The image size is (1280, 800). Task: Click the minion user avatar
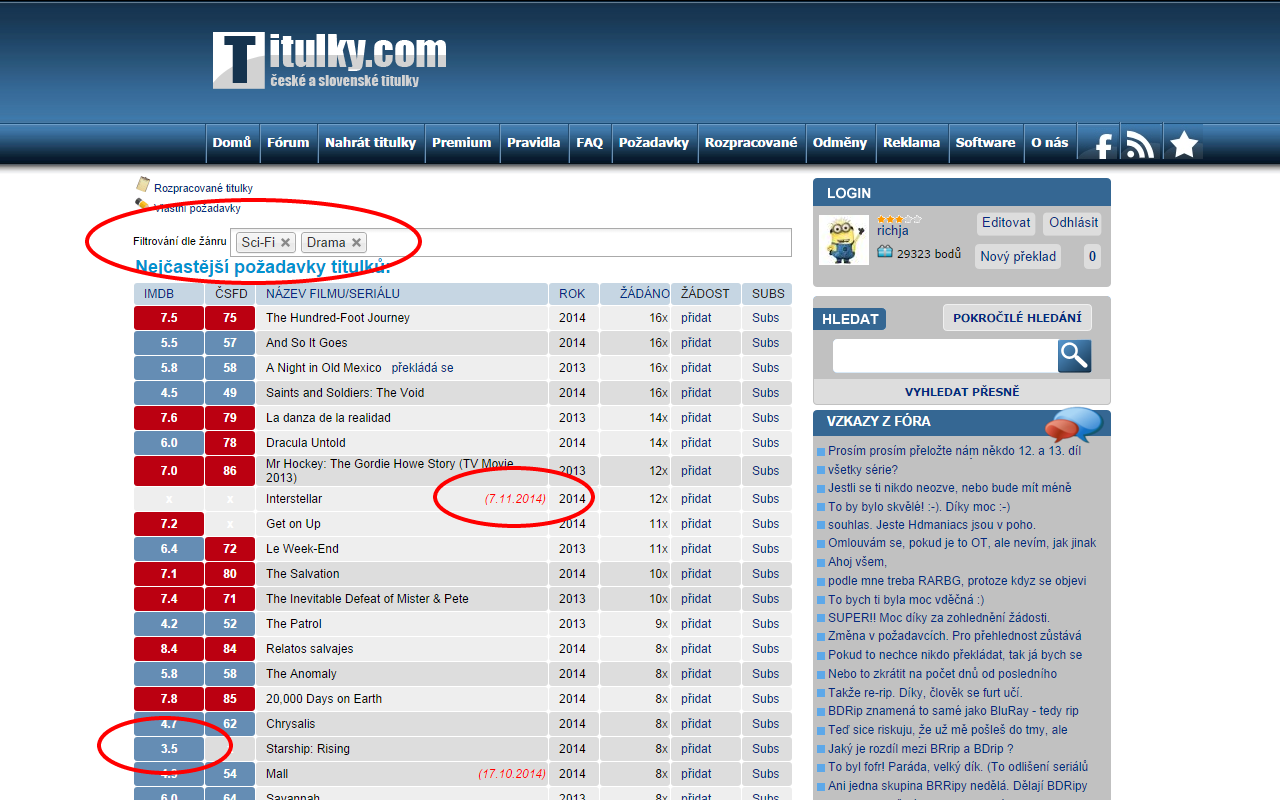tap(844, 240)
